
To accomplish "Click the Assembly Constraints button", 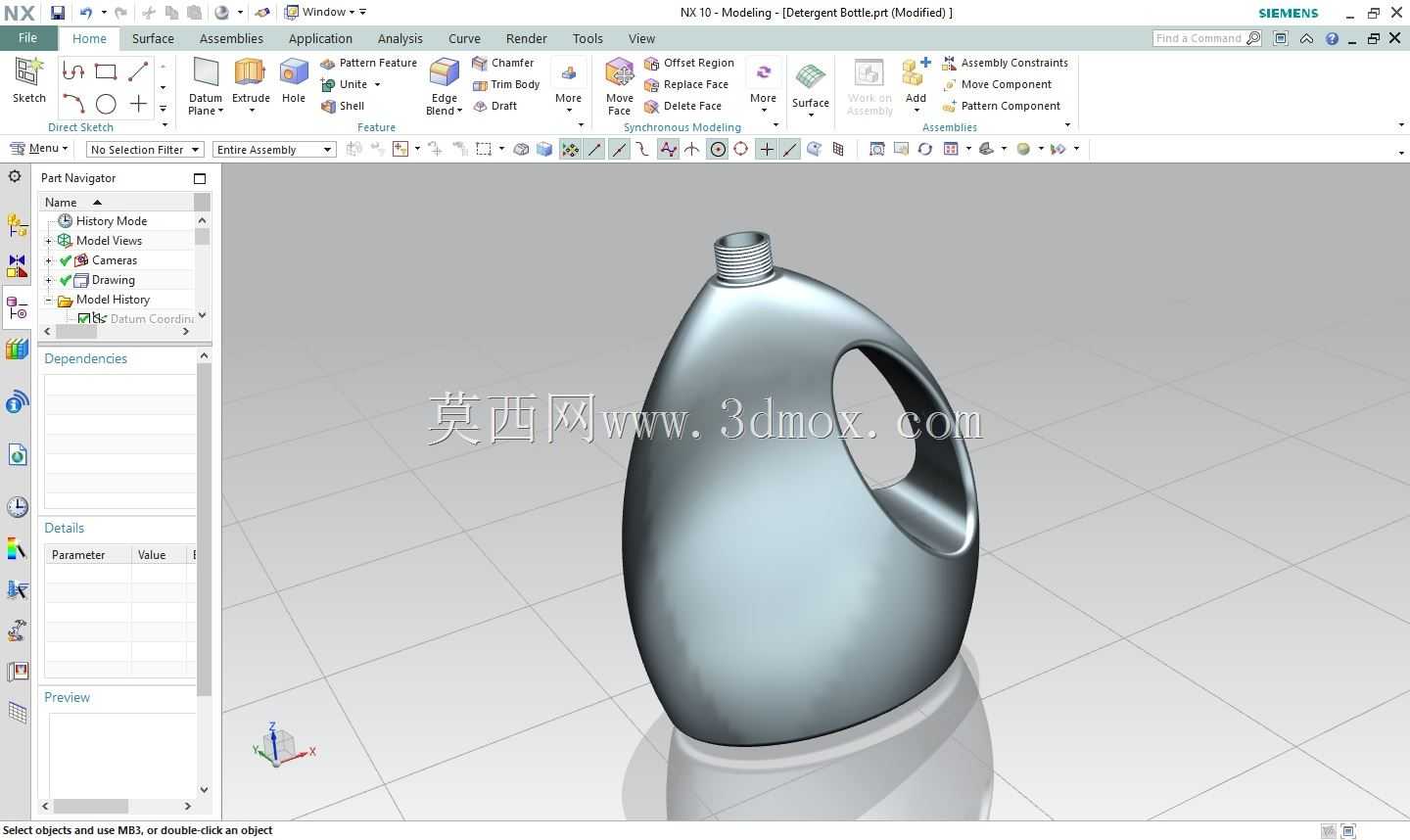I will coord(1006,63).
